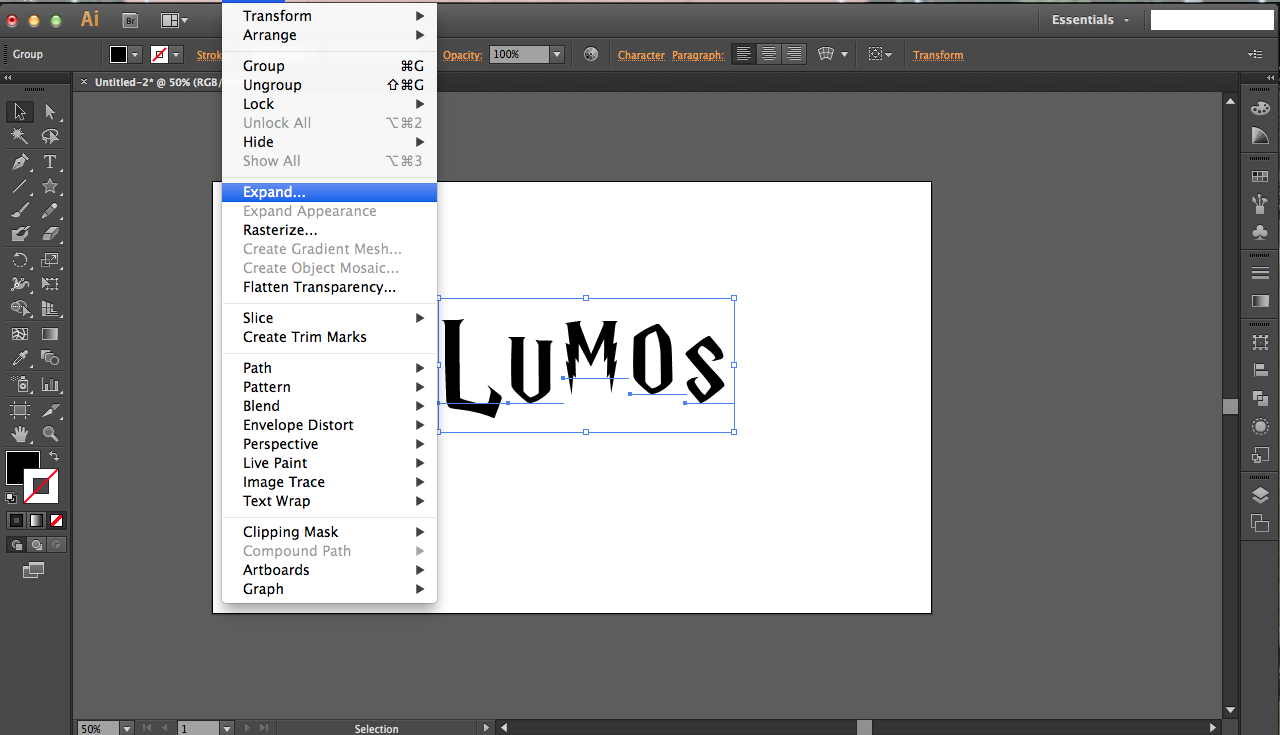
Task: Open the stroke color dropdown arrow
Action: click(x=176, y=55)
